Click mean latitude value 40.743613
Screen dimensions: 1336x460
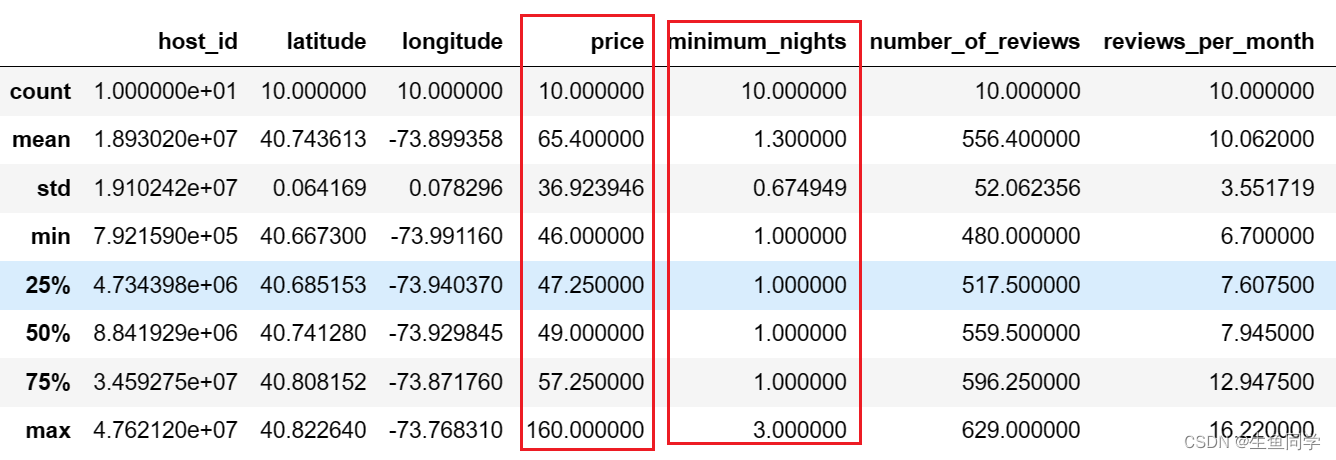(x=314, y=139)
